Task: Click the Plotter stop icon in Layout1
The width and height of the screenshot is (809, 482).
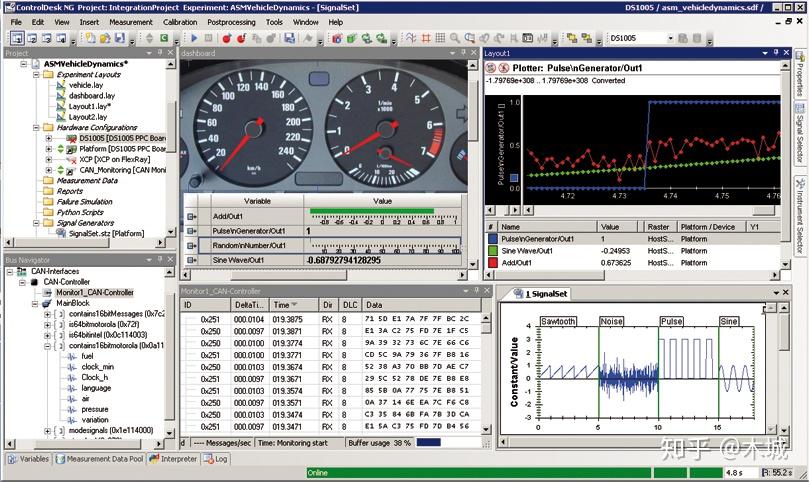Action: coord(504,67)
